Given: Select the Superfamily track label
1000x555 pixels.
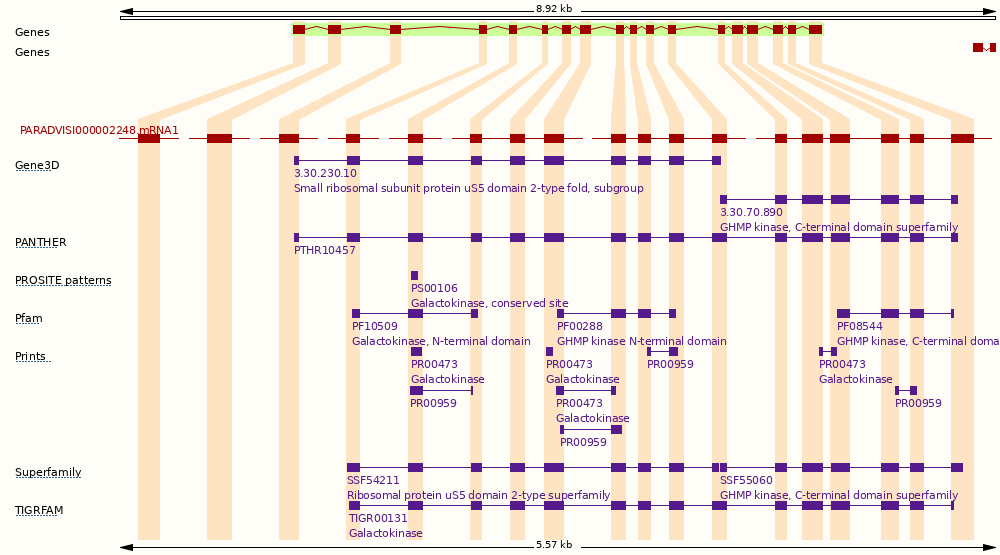Looking at the screenshot, I should click(x=48, y=472).
